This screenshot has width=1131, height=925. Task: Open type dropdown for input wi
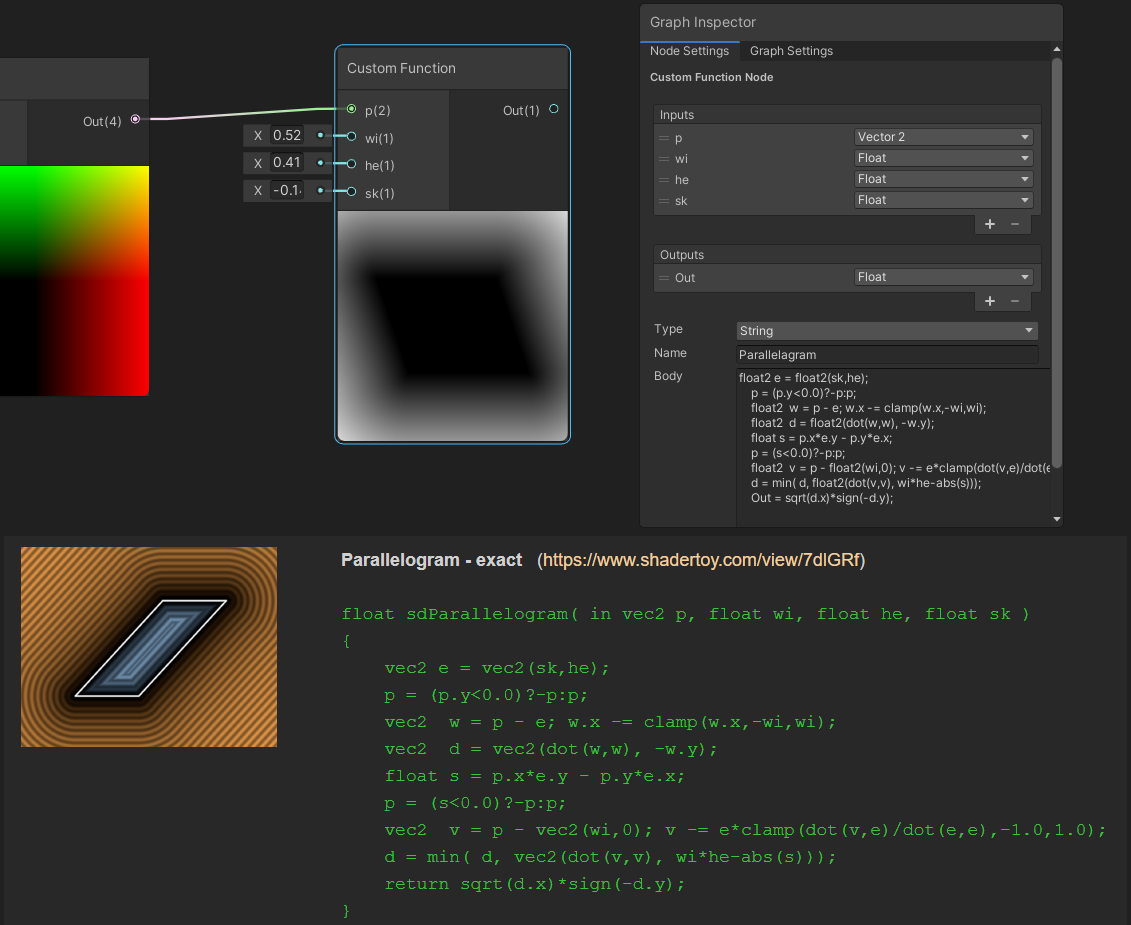click(x=943, y=158)
